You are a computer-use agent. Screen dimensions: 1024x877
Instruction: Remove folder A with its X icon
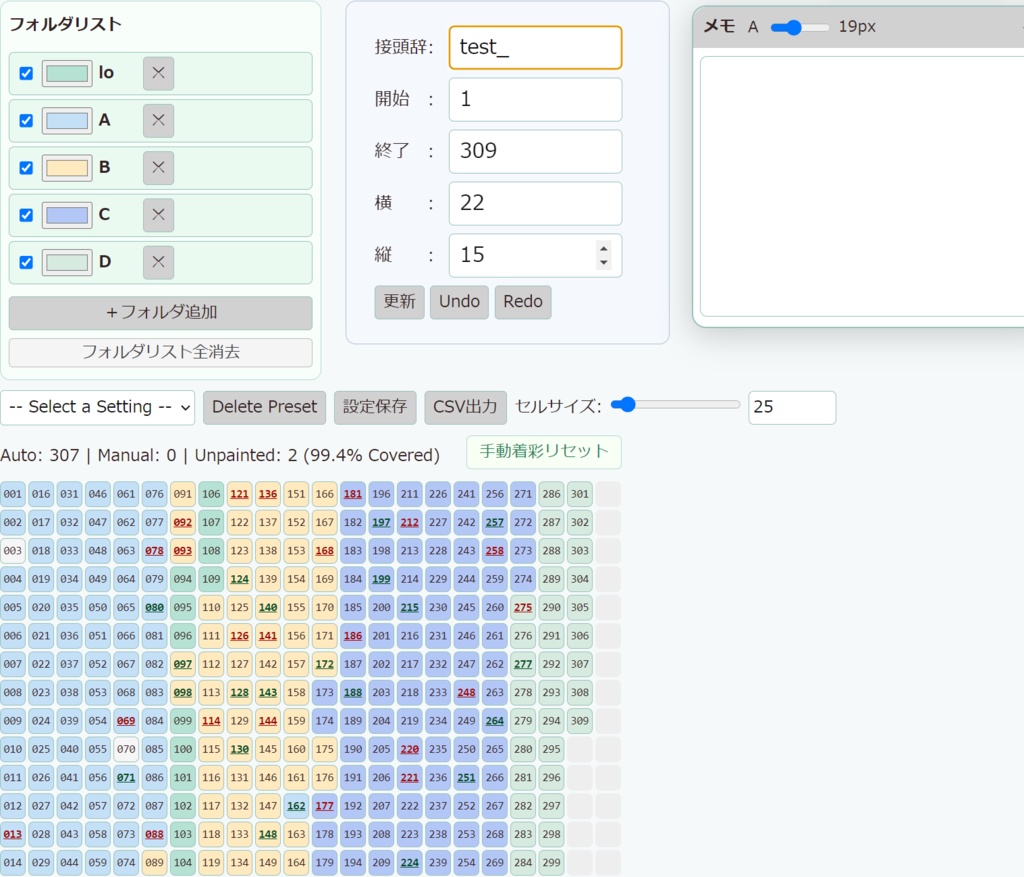point(158,120)
